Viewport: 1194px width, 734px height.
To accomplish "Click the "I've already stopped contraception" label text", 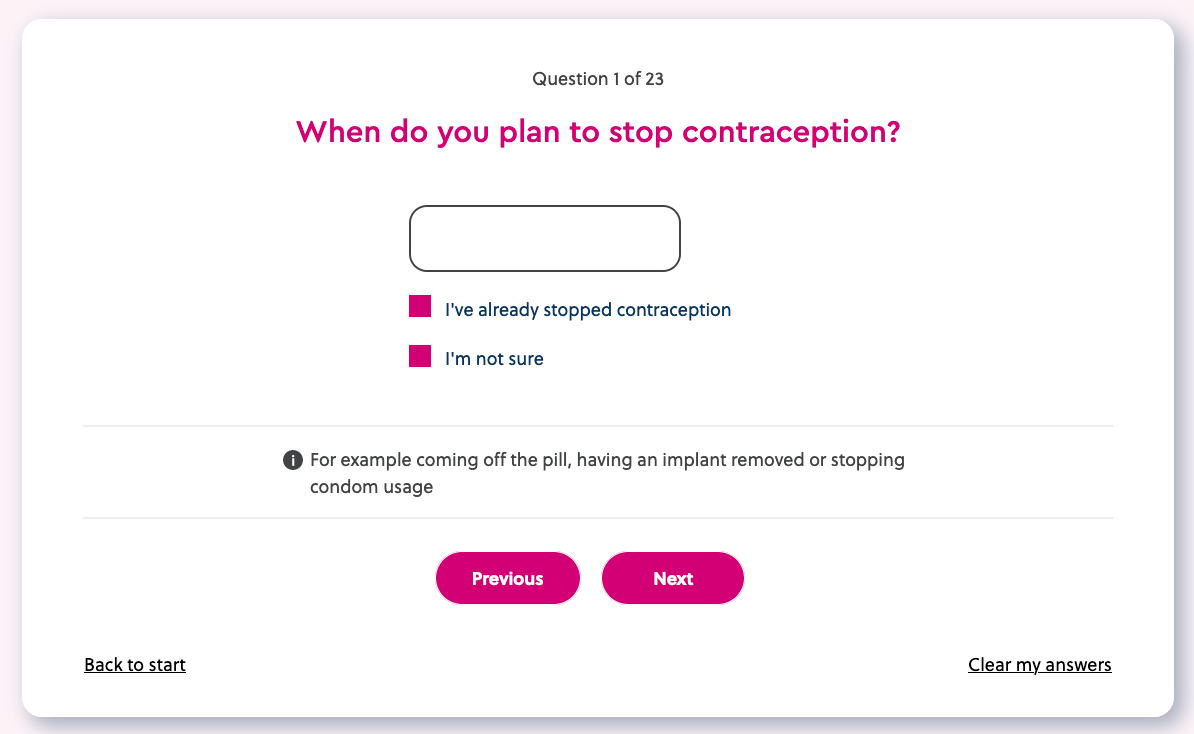I will pyautogui.click(x=588, y=310).
